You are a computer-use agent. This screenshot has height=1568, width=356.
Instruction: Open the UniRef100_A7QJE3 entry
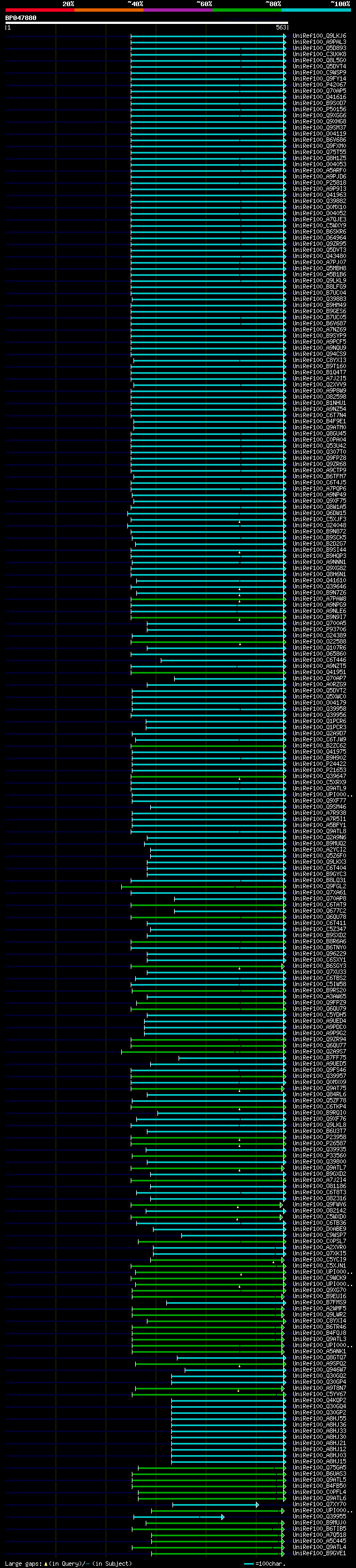319,219
